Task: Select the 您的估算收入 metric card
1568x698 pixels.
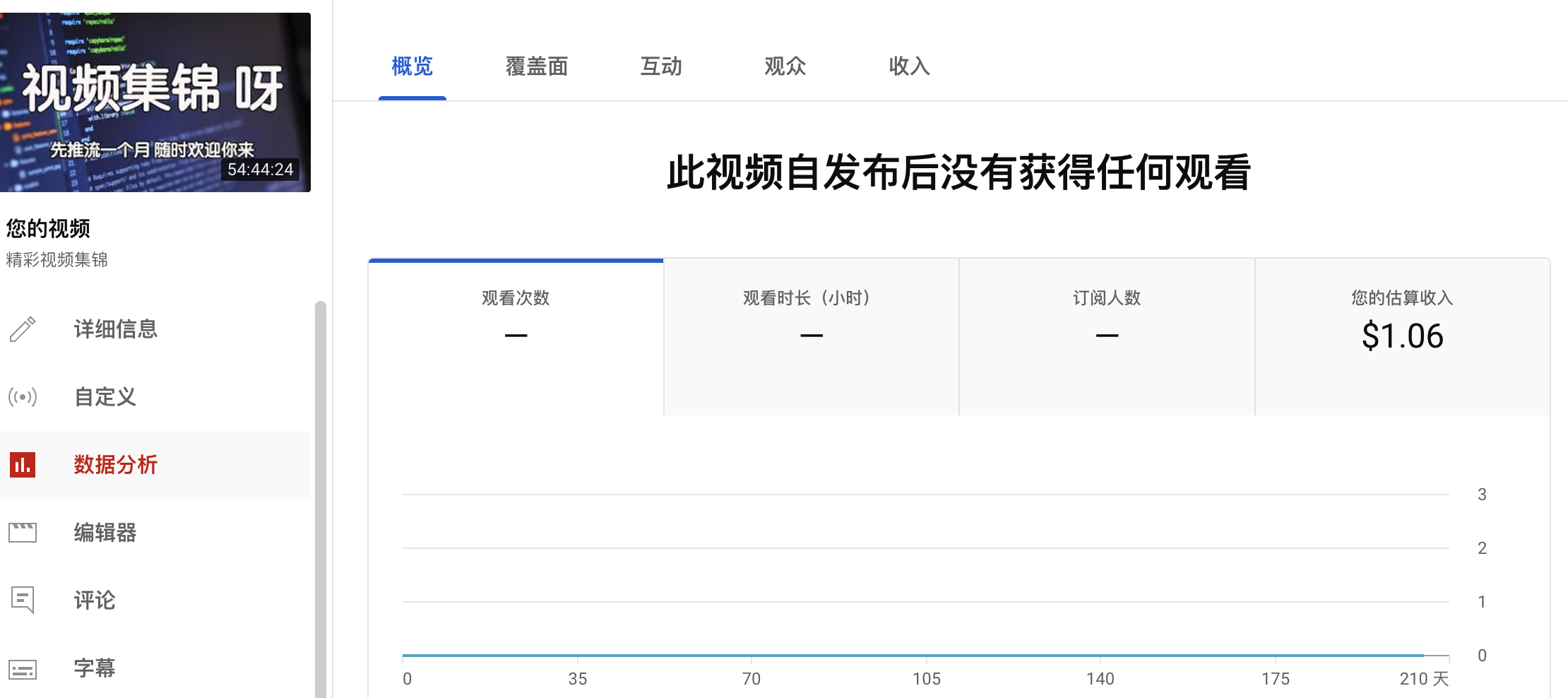Action: (x=1403, y=338)
